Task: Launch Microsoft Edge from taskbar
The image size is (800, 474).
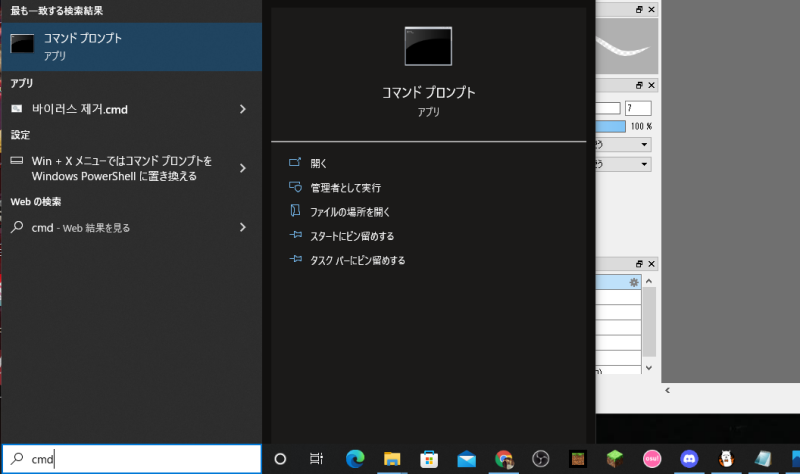Action: [355, 459]
